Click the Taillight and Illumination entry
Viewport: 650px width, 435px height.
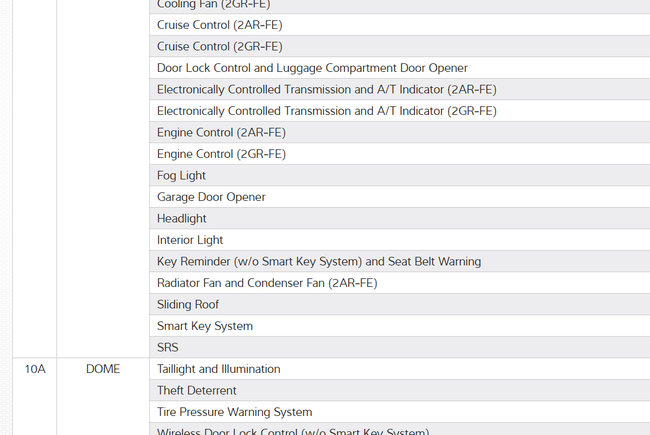tap(218, 369)
